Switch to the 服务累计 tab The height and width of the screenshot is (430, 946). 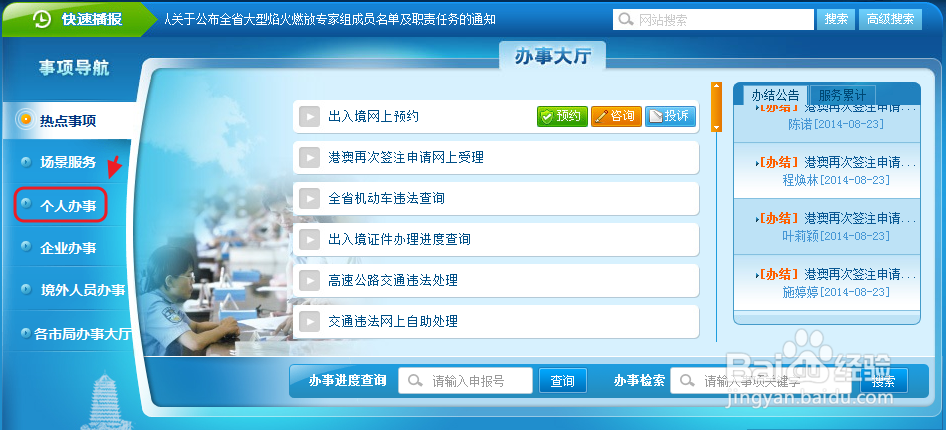point(842,95)
